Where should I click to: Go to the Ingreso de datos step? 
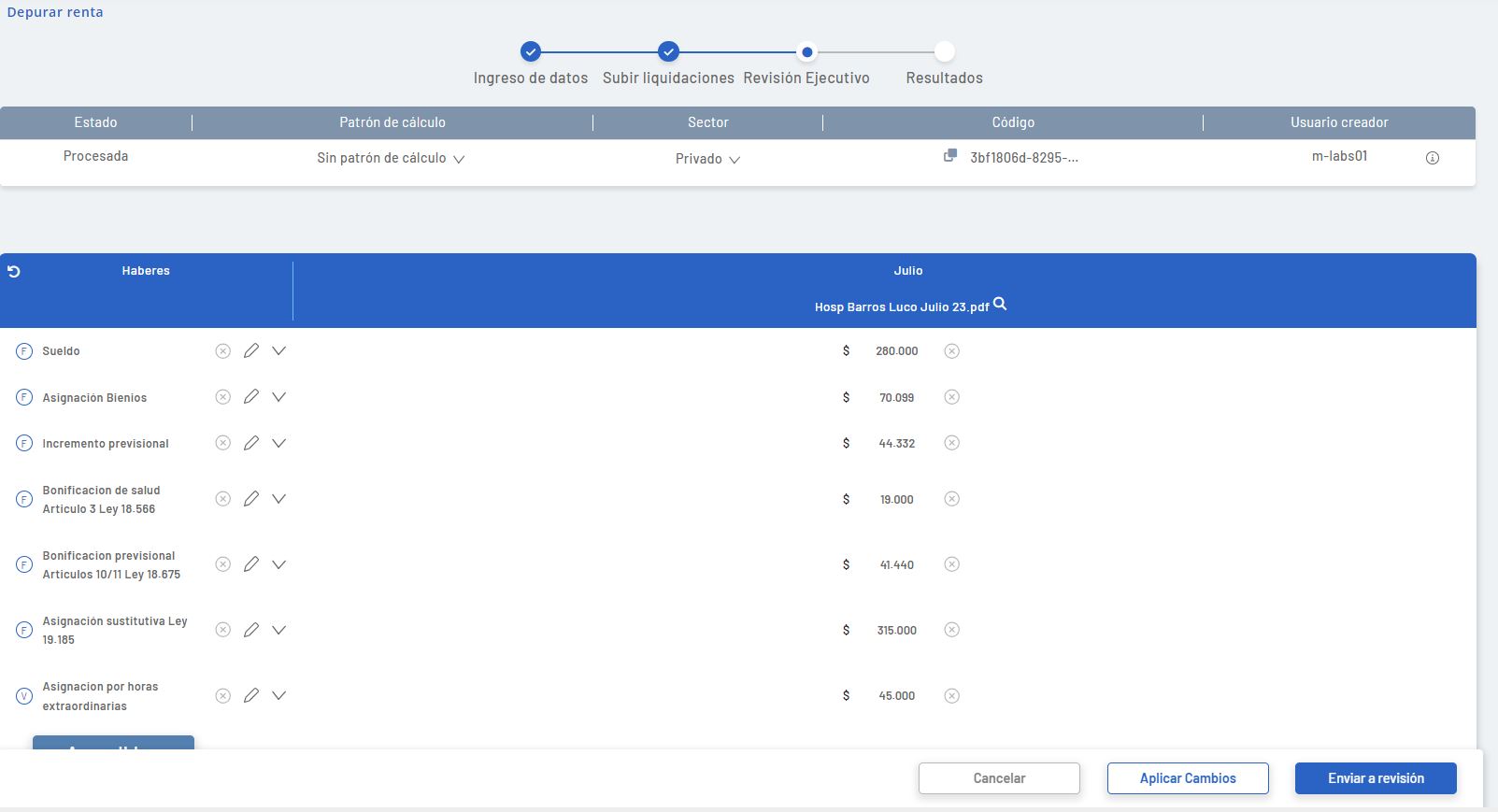point(530,52)
